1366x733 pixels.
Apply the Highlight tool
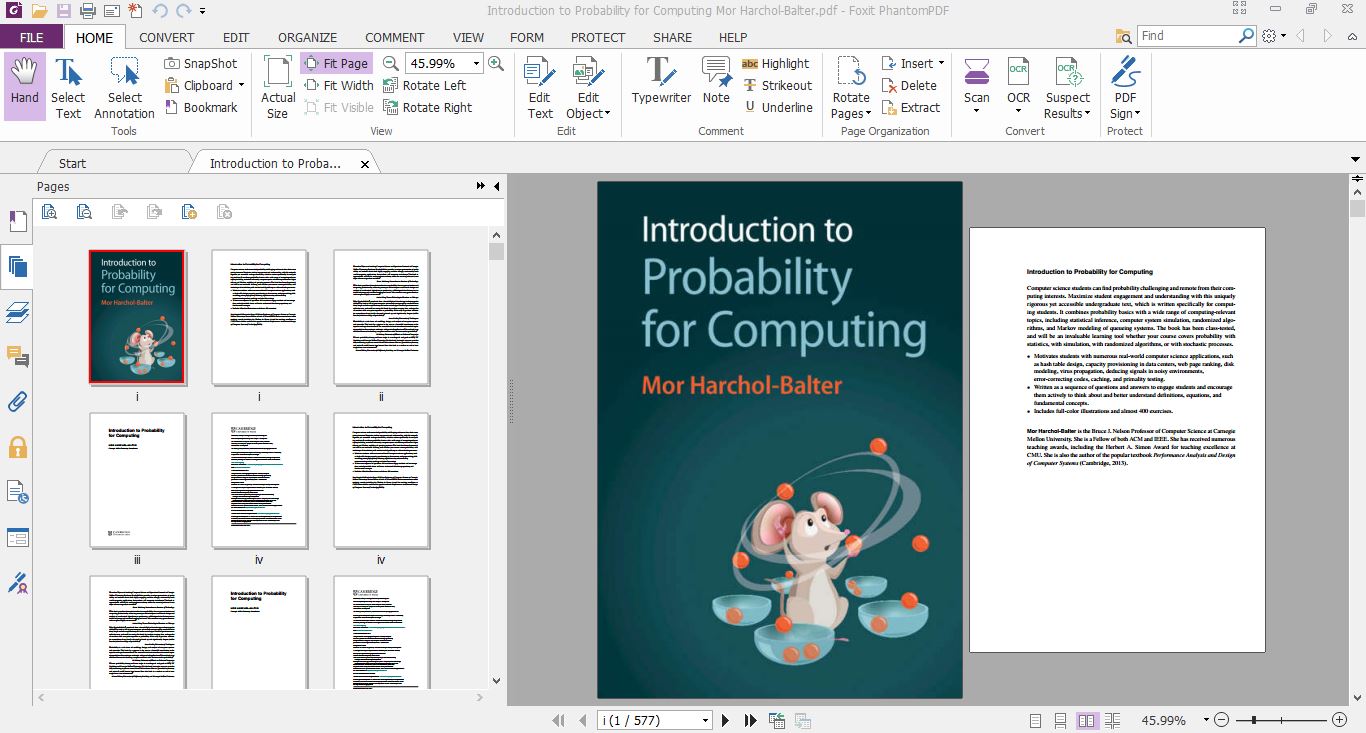(776, 63)
